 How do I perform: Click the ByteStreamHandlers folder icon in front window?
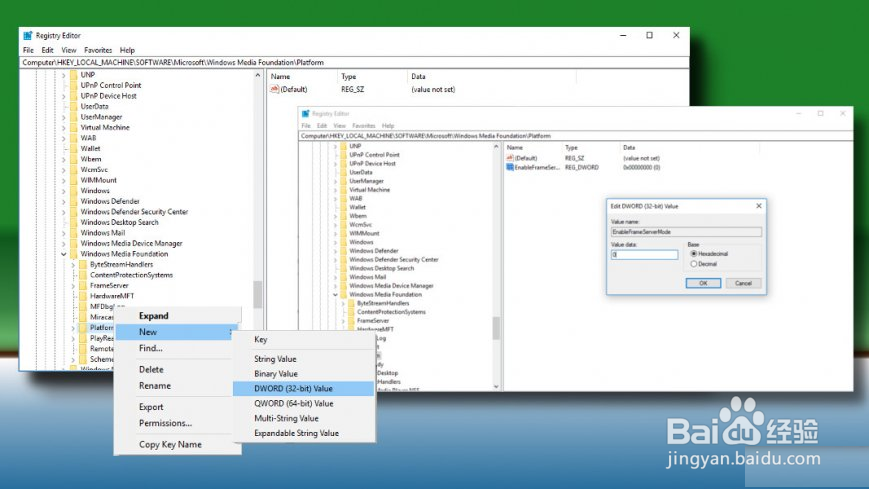pos(83,264)
